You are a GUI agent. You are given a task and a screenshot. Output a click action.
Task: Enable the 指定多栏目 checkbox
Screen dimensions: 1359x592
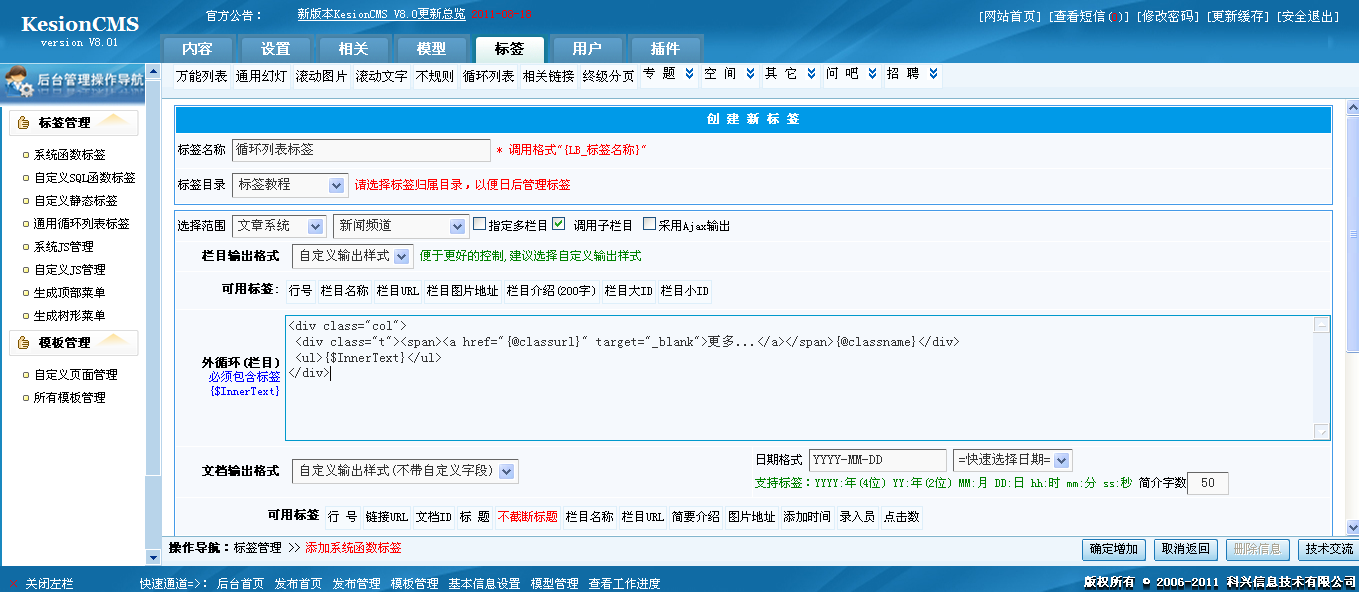coord(478,225)
